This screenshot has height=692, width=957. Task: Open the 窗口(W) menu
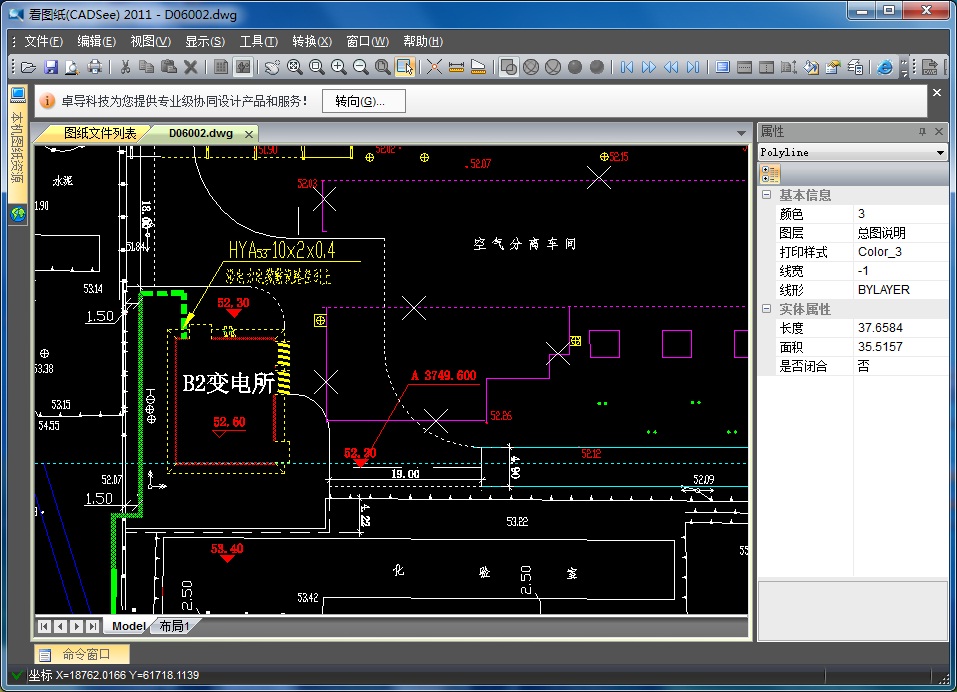[x=367, y=41]
